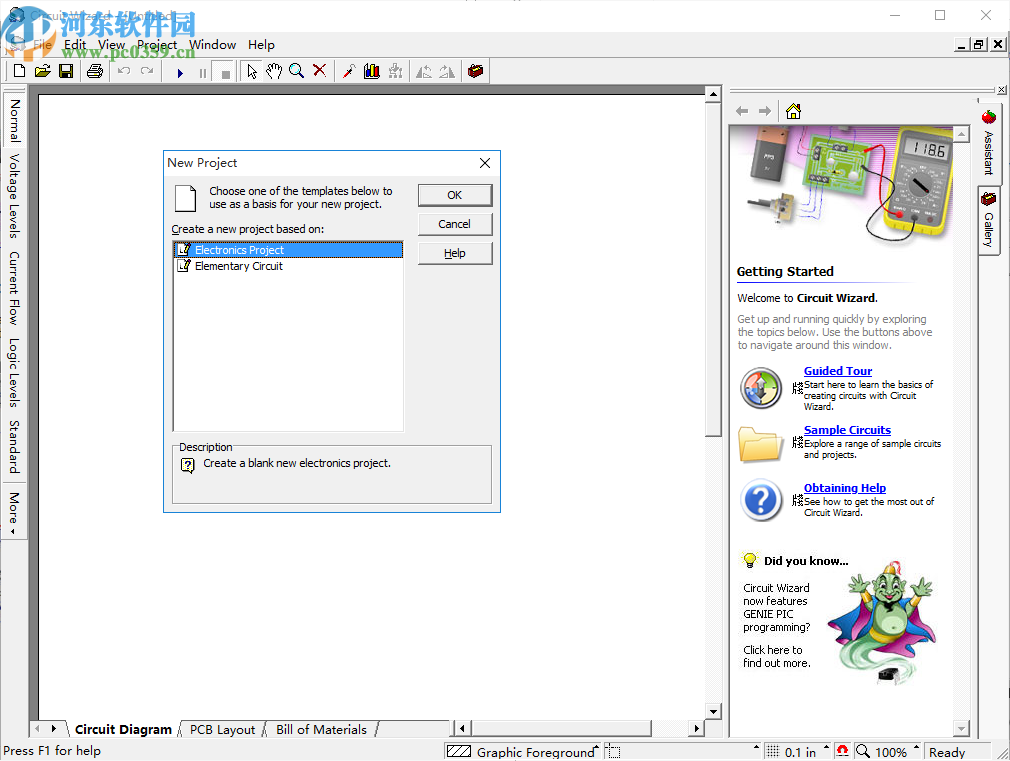Open Assistant home page

click(794, 111)
